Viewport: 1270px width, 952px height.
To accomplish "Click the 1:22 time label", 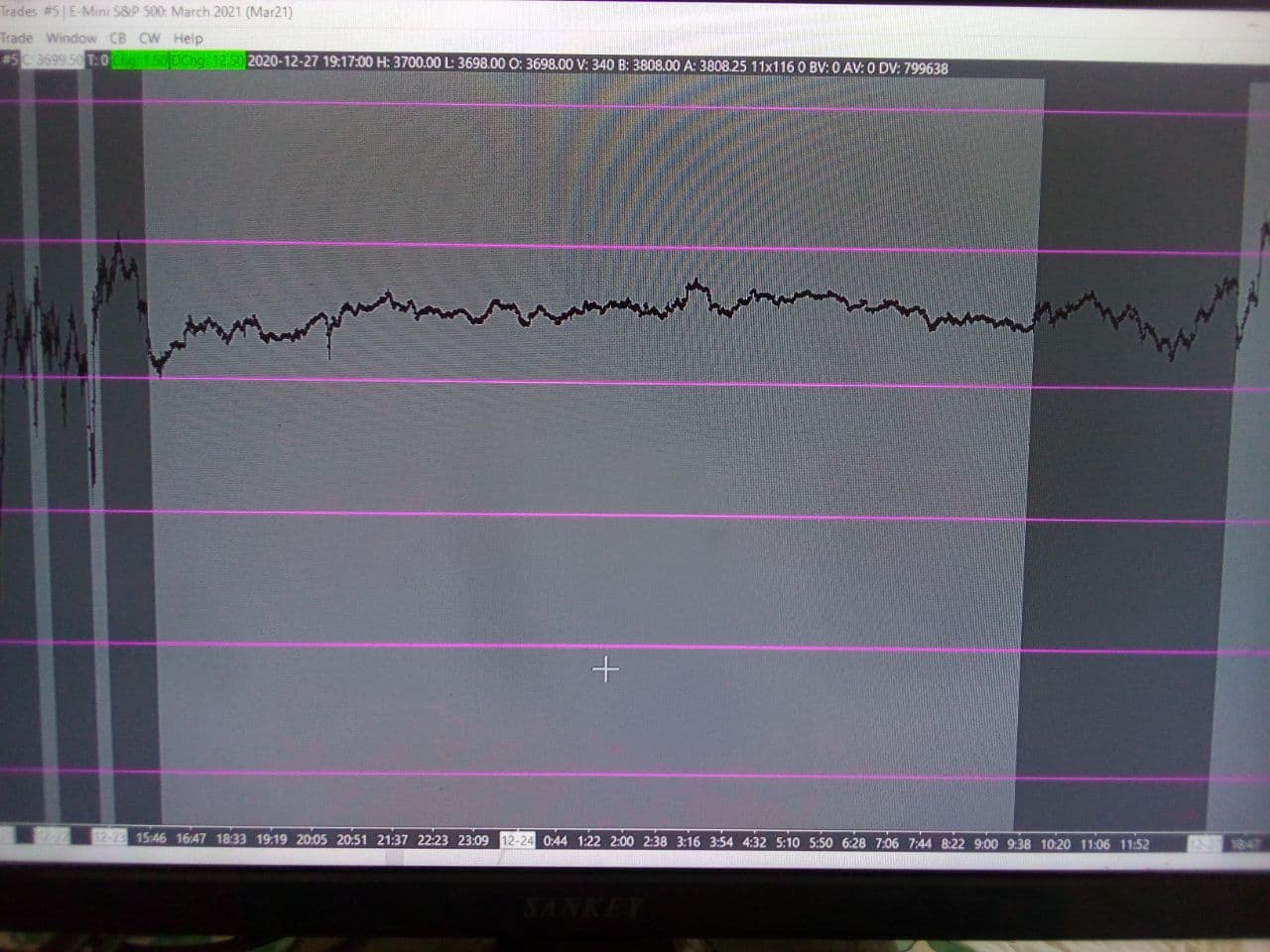I will click(589, 841).
